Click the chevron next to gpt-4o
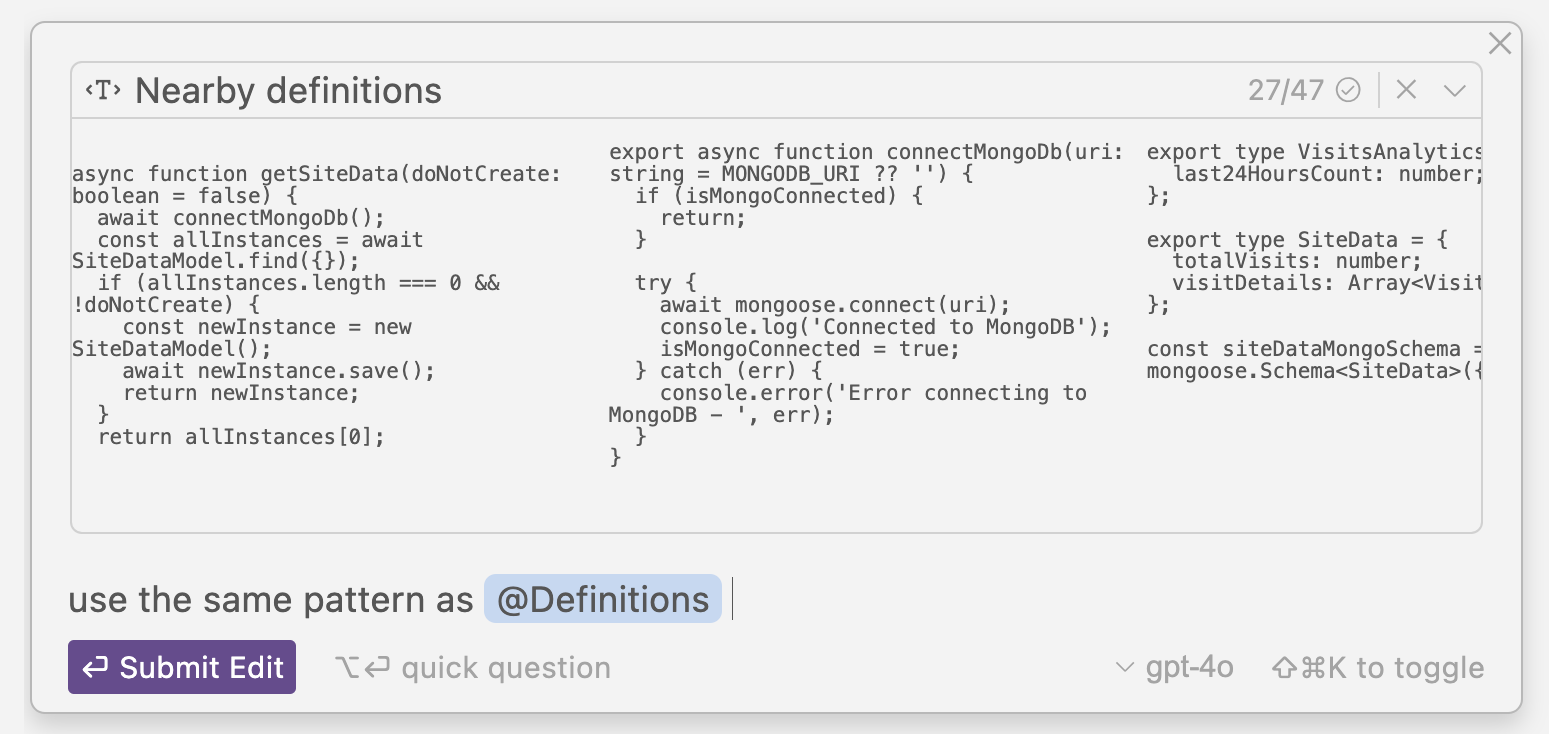This screenshot has height=734, width=1549. pos(1125,668)
